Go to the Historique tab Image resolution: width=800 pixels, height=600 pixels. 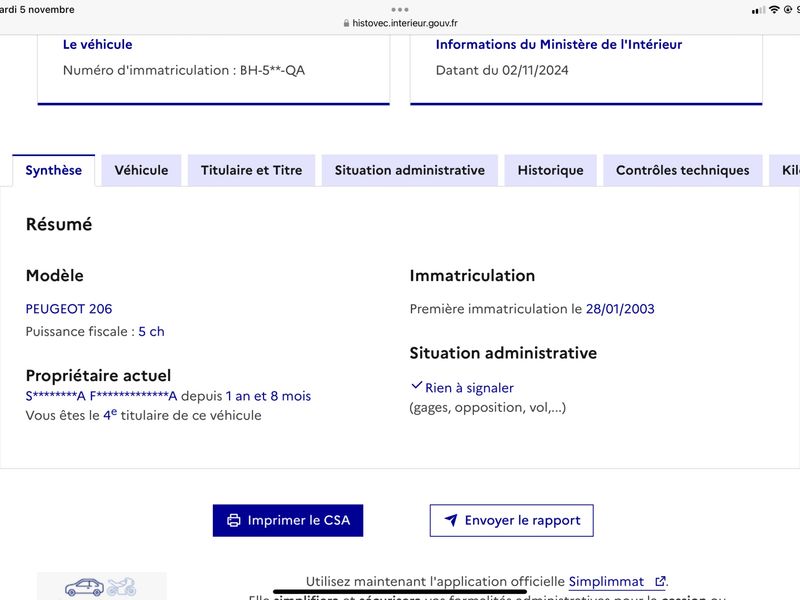point(551,170)
